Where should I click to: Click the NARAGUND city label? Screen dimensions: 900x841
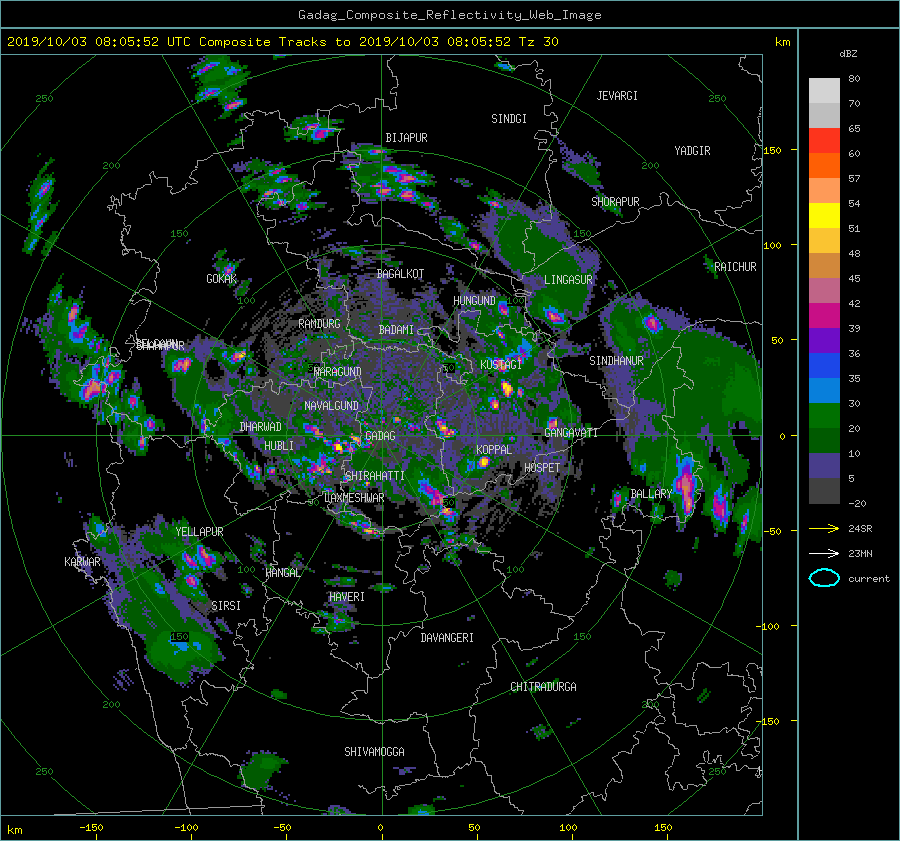[x=338, y=372]
